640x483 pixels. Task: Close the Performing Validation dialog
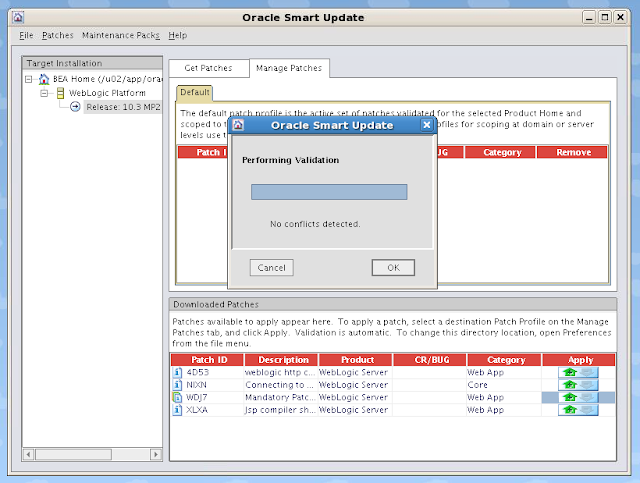[x=427, y=125]
